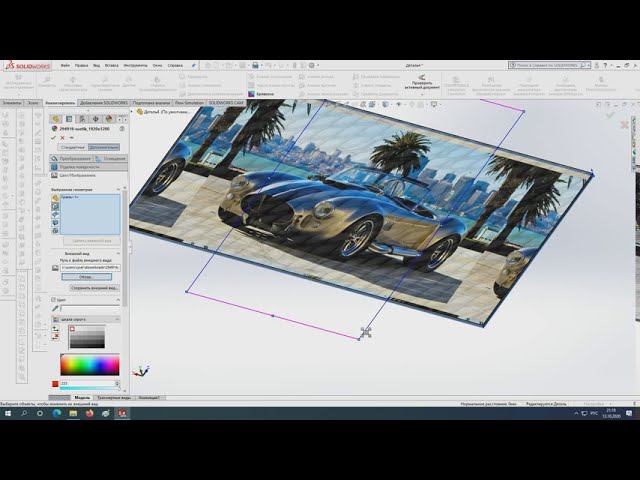
Task: Open the search box dropdown arrow
Action: coord(589,65)
